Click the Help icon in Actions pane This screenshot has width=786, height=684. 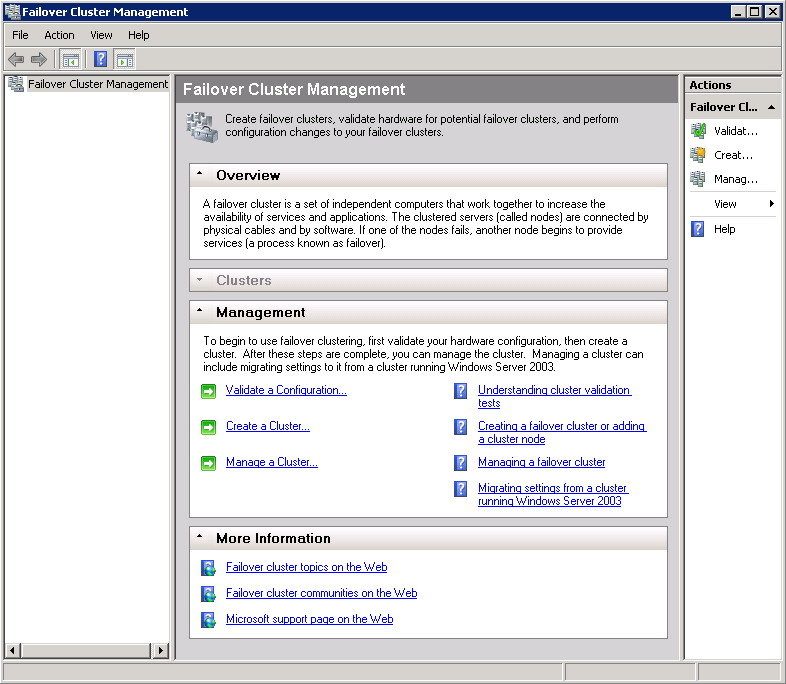pos(697,229)
